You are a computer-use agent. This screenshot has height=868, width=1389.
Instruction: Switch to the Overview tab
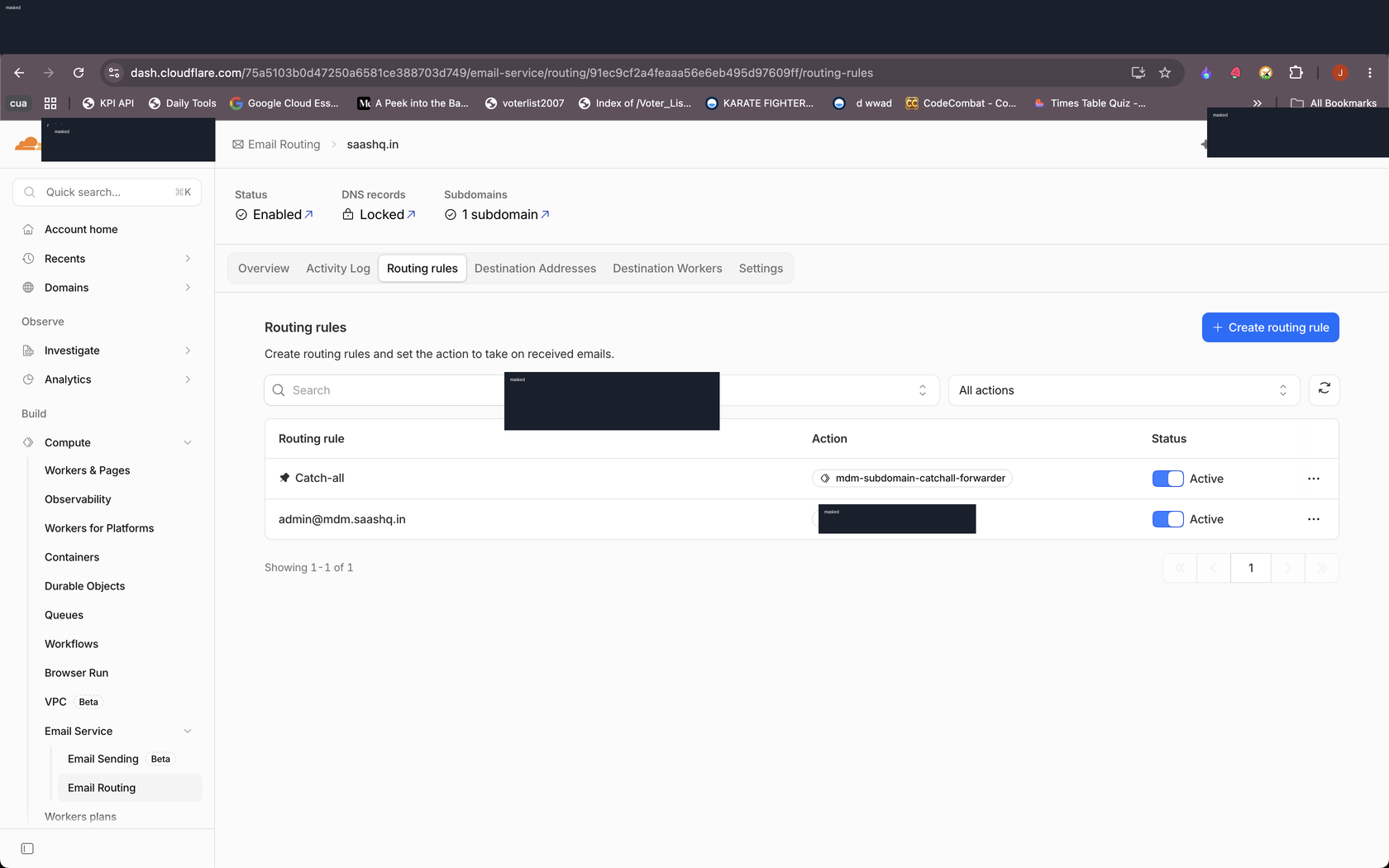(264, 269)
